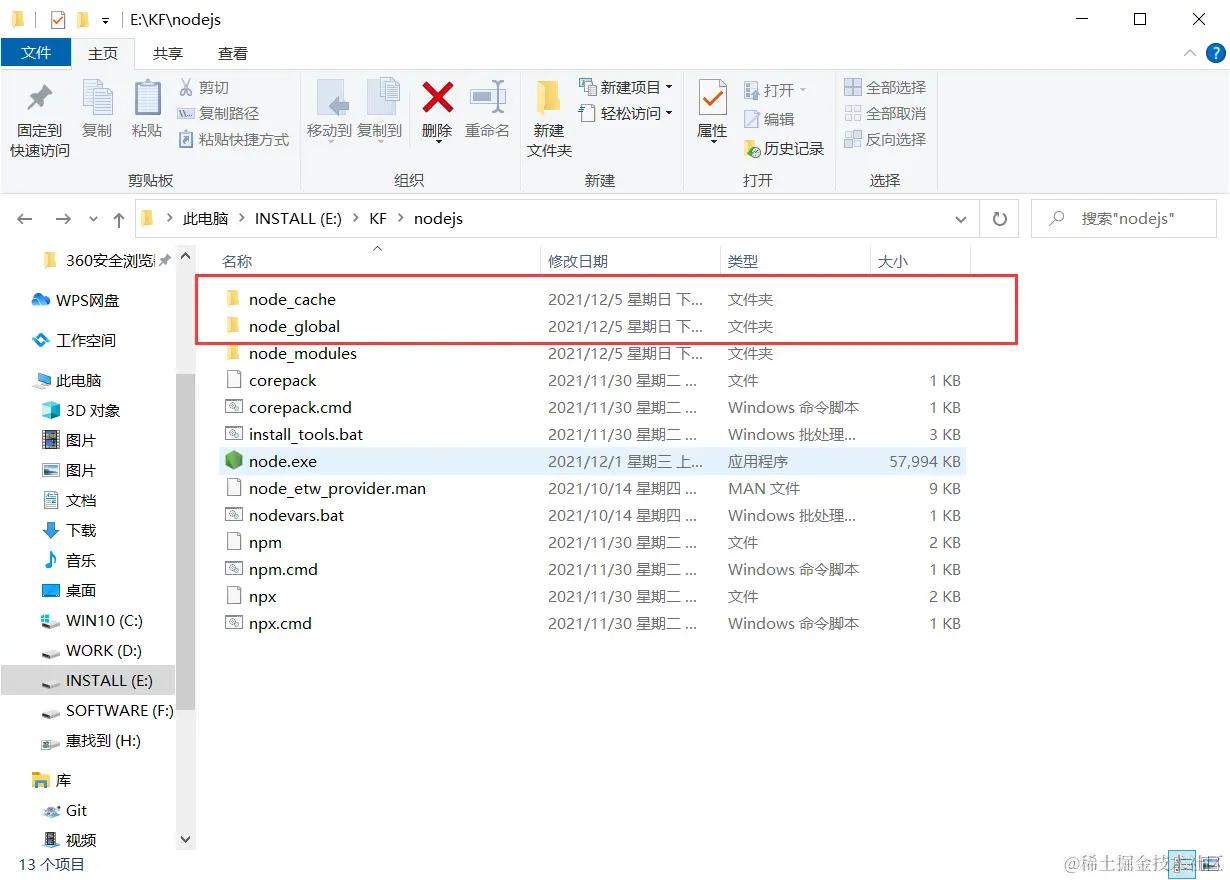Switch to View (查看) tab
Screen dimensions: 1230x880
click(233, 53)
